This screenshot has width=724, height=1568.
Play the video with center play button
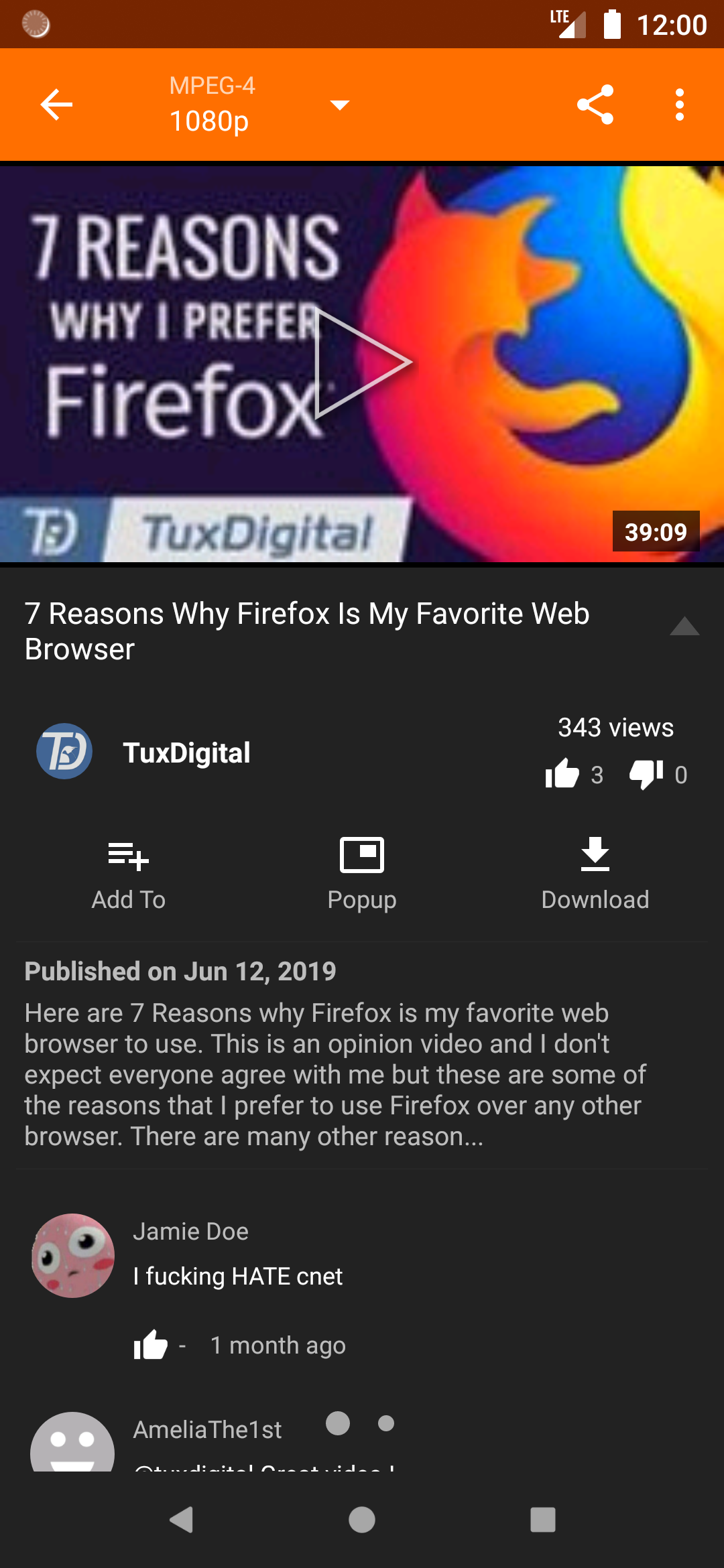point(362,363)
